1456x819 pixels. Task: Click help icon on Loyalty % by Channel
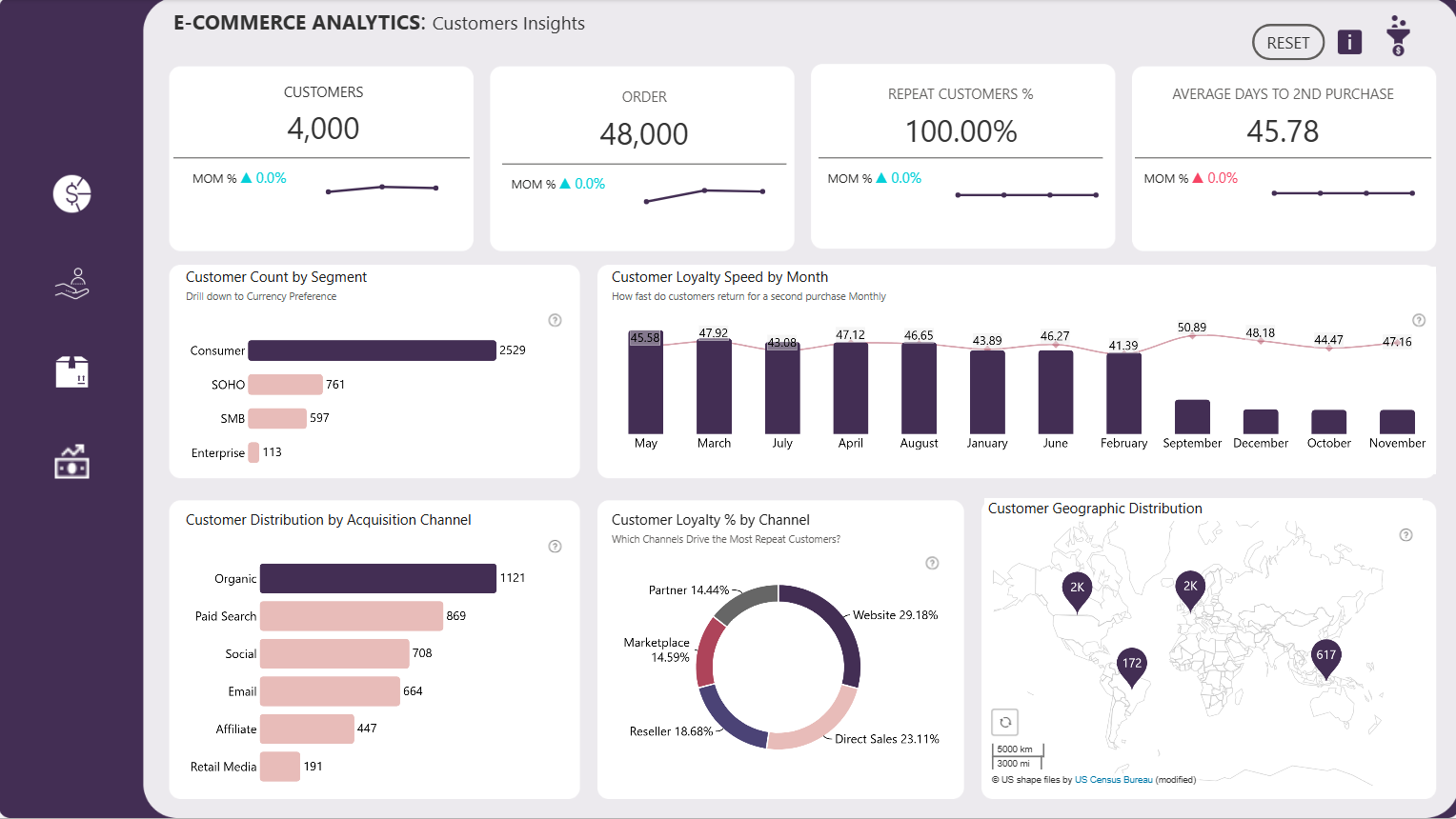933,563
